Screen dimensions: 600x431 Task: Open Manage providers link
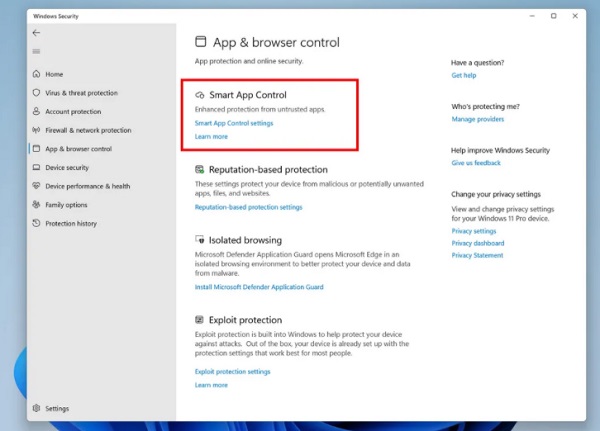click(477, 119)
